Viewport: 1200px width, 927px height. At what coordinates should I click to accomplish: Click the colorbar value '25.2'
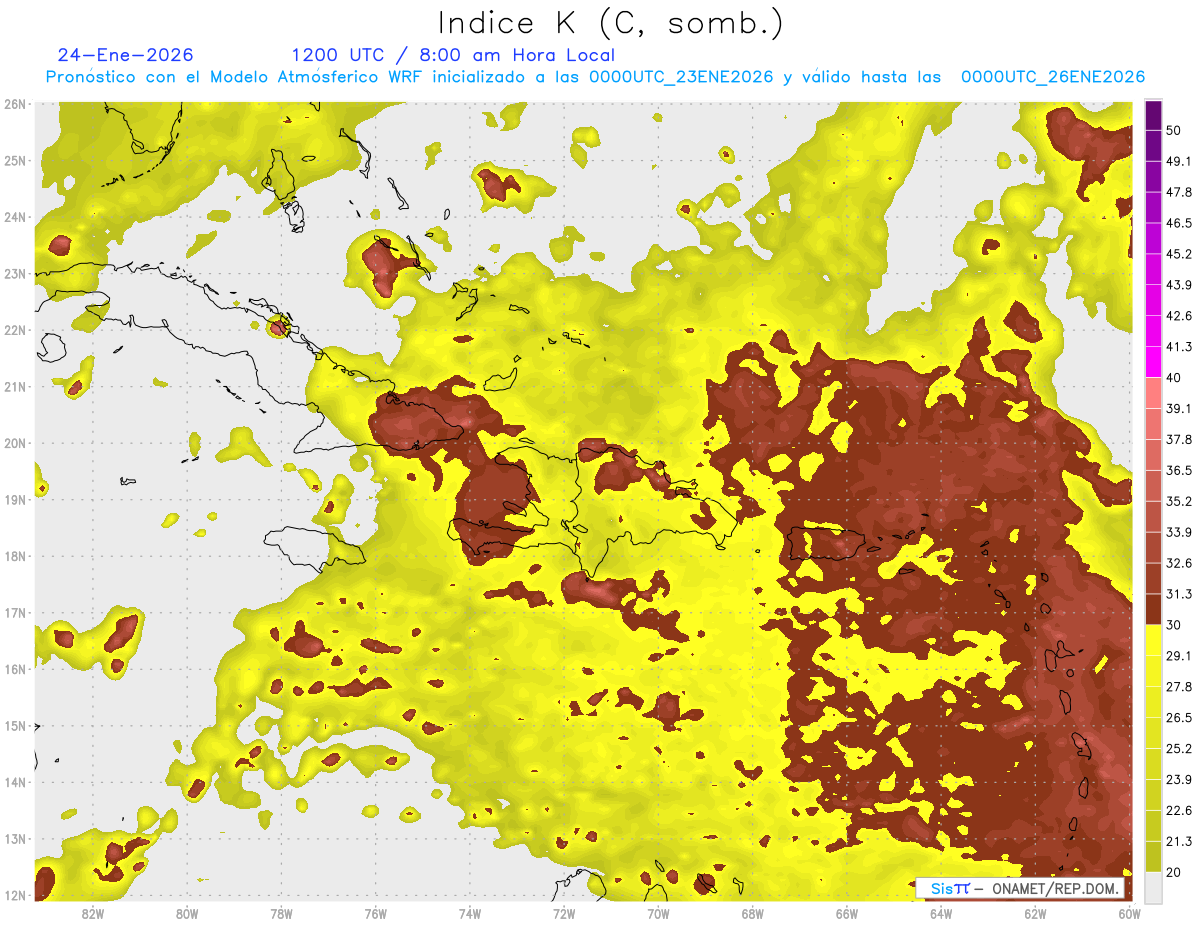pyautogui.click(x=1179, y=749)
